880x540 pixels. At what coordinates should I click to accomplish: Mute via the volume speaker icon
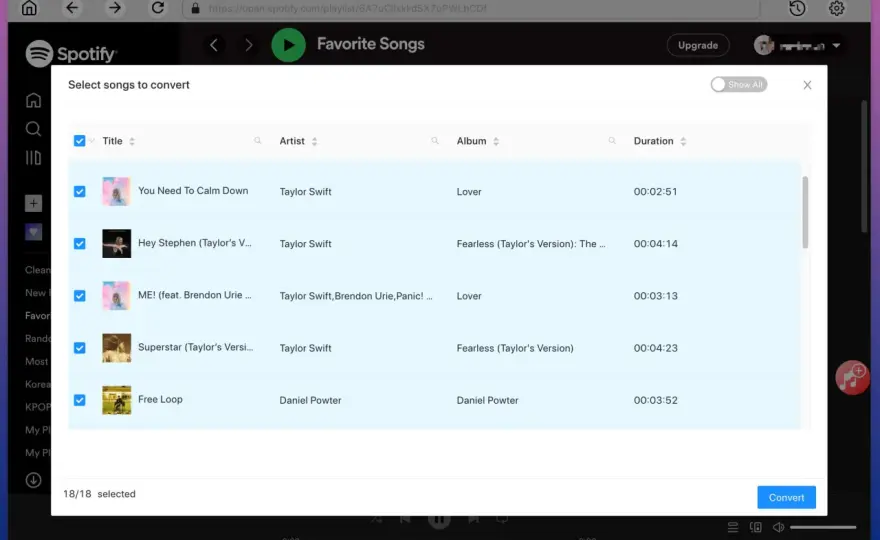coord(778,527)
